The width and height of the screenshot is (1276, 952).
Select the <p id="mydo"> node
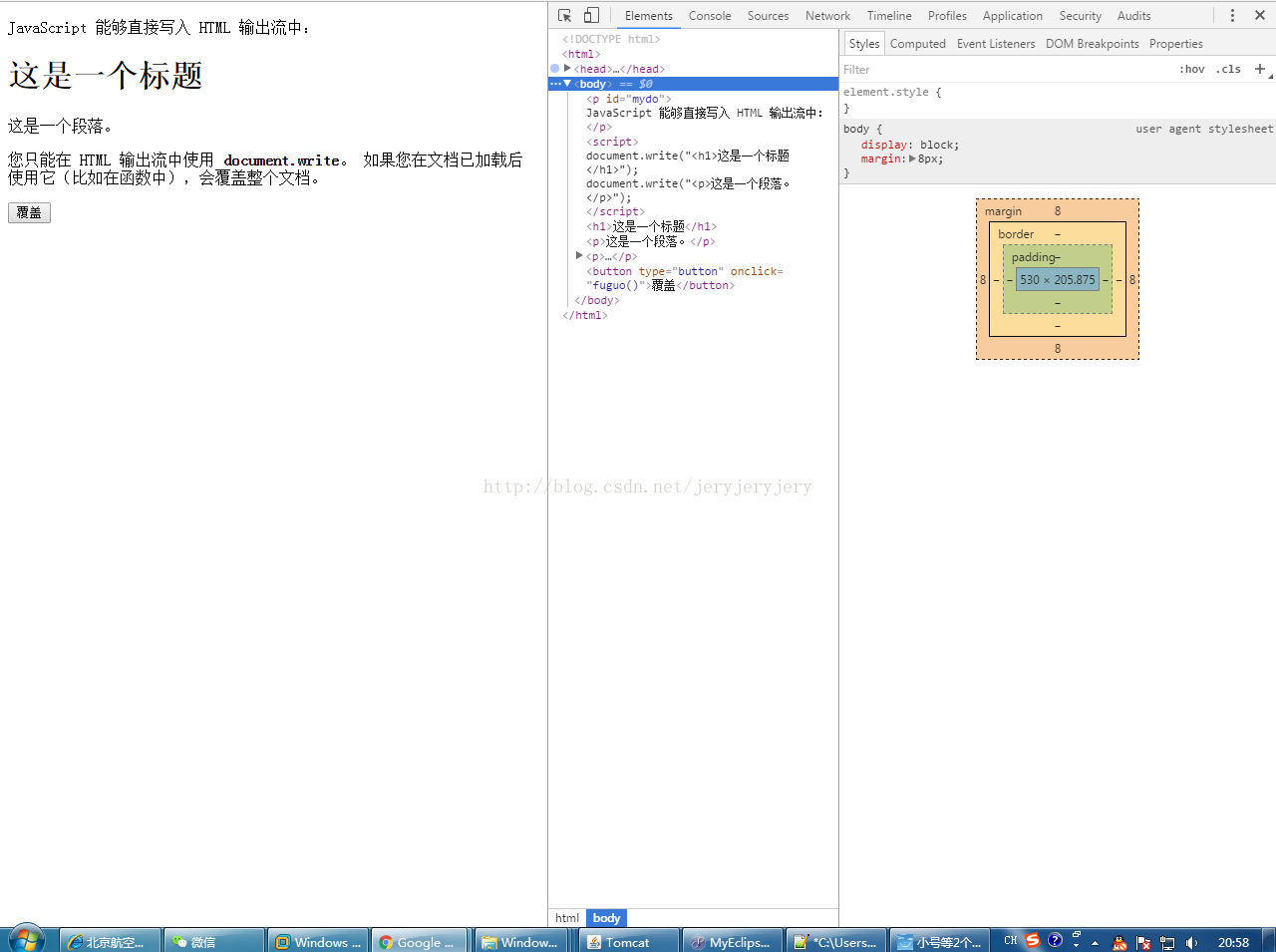628,99
